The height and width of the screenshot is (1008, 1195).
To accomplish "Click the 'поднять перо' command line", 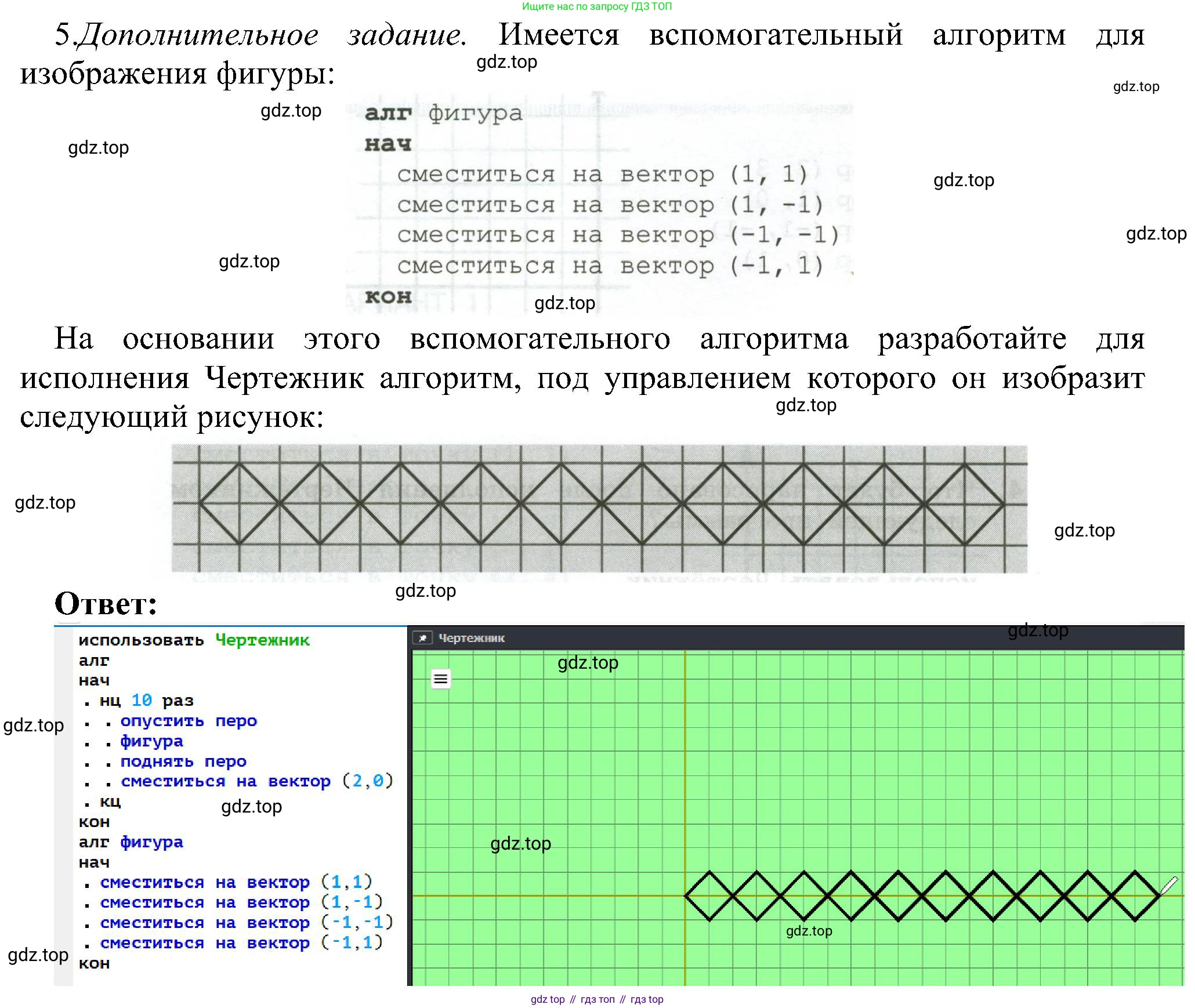I will (x=183, y=762).
